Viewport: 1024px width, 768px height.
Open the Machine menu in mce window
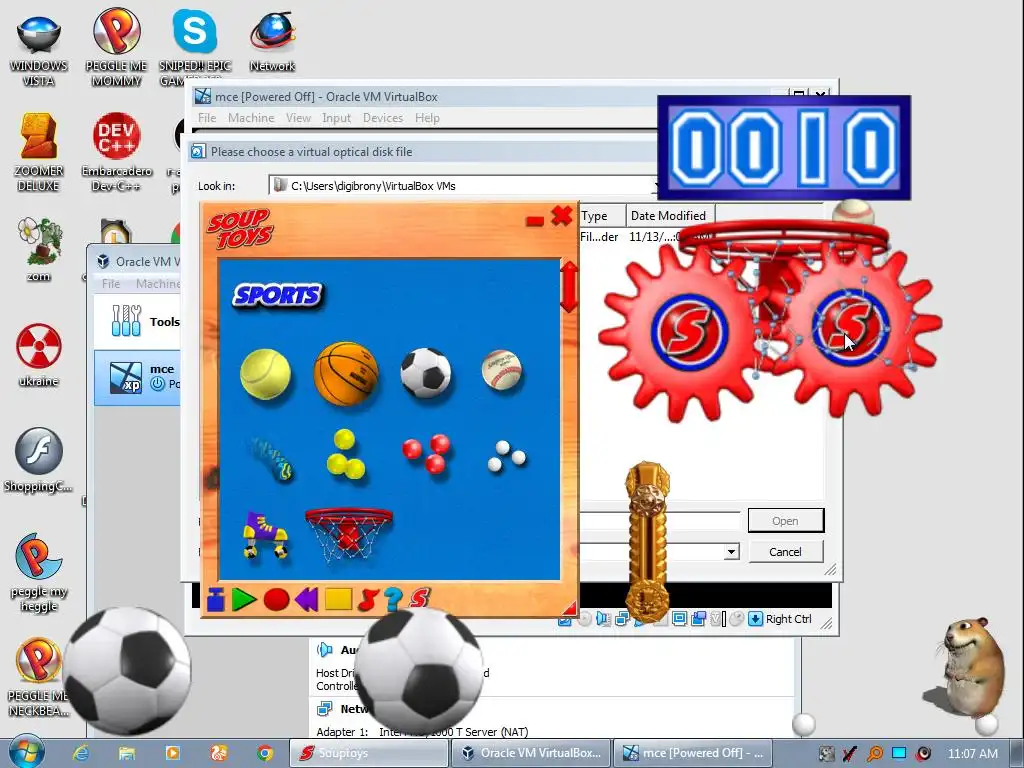[x=251, y=118]
